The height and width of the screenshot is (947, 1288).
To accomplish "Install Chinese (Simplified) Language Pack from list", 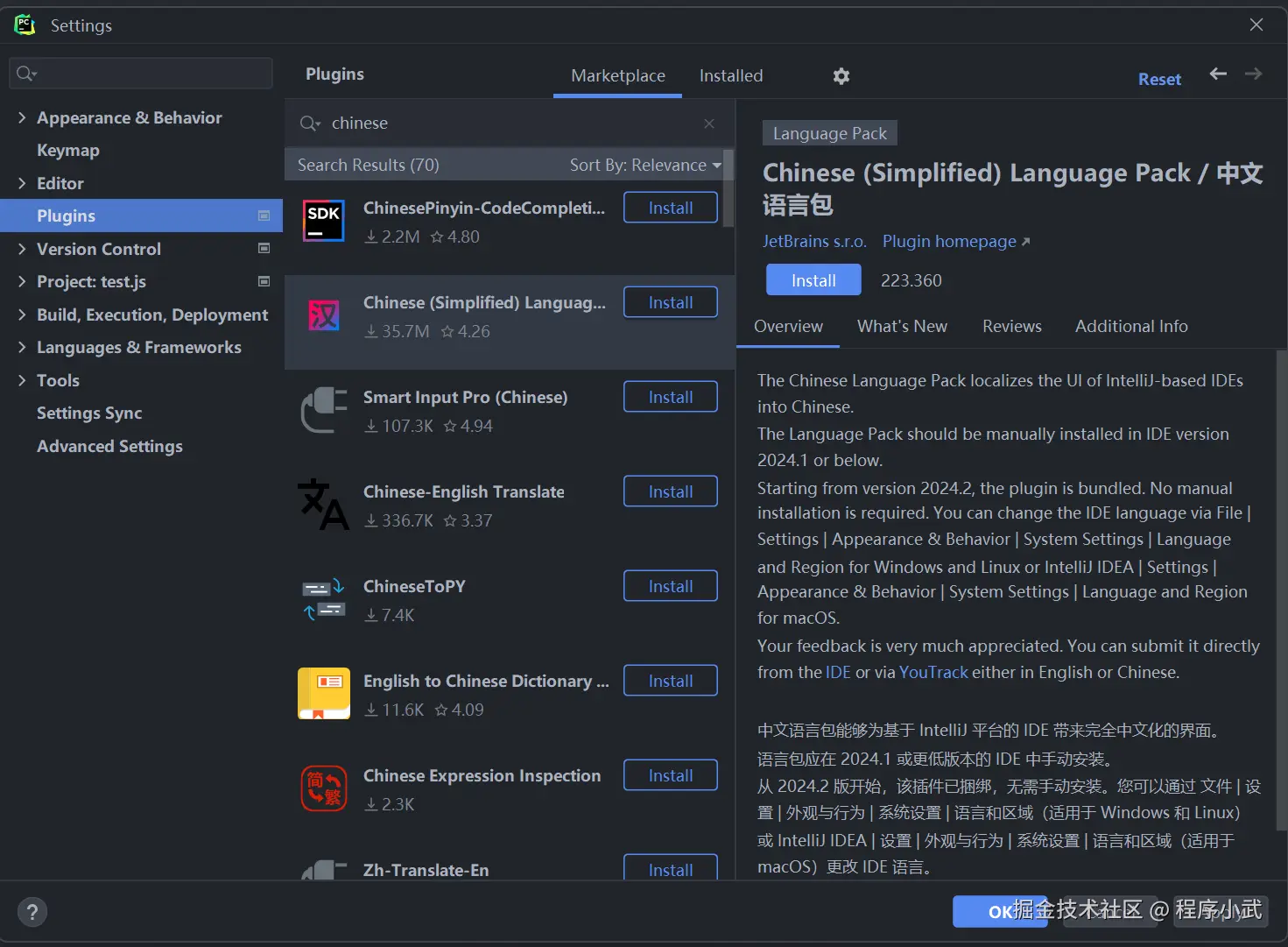I will point(671,302).
